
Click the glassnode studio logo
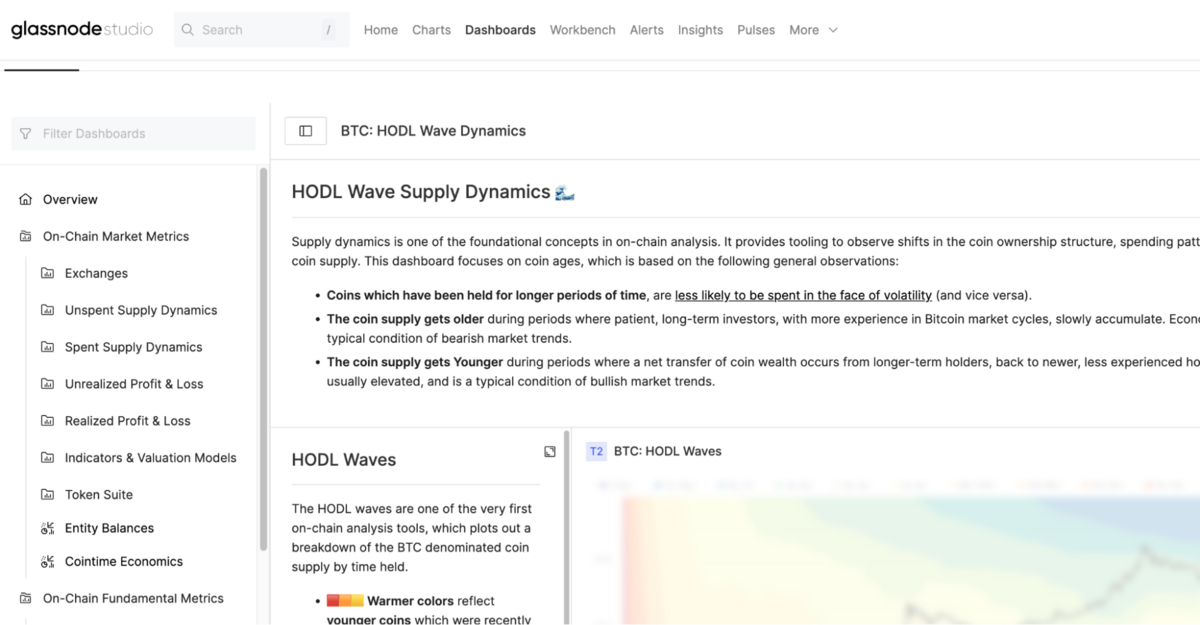[82, 30]
